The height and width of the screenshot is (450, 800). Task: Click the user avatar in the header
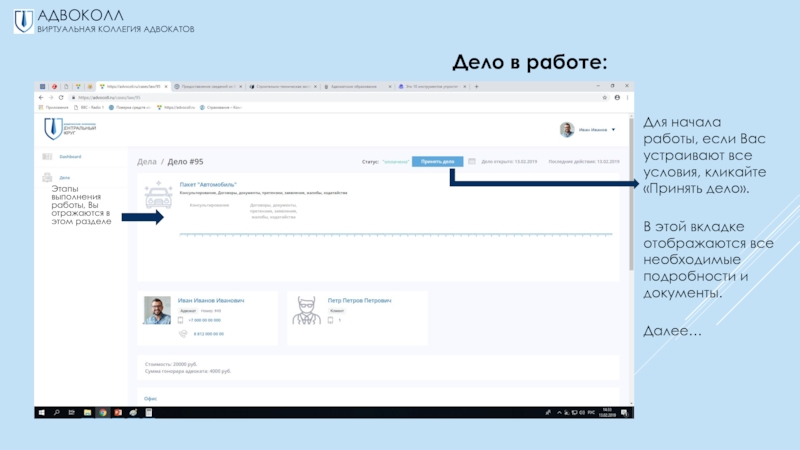(566, 129)
